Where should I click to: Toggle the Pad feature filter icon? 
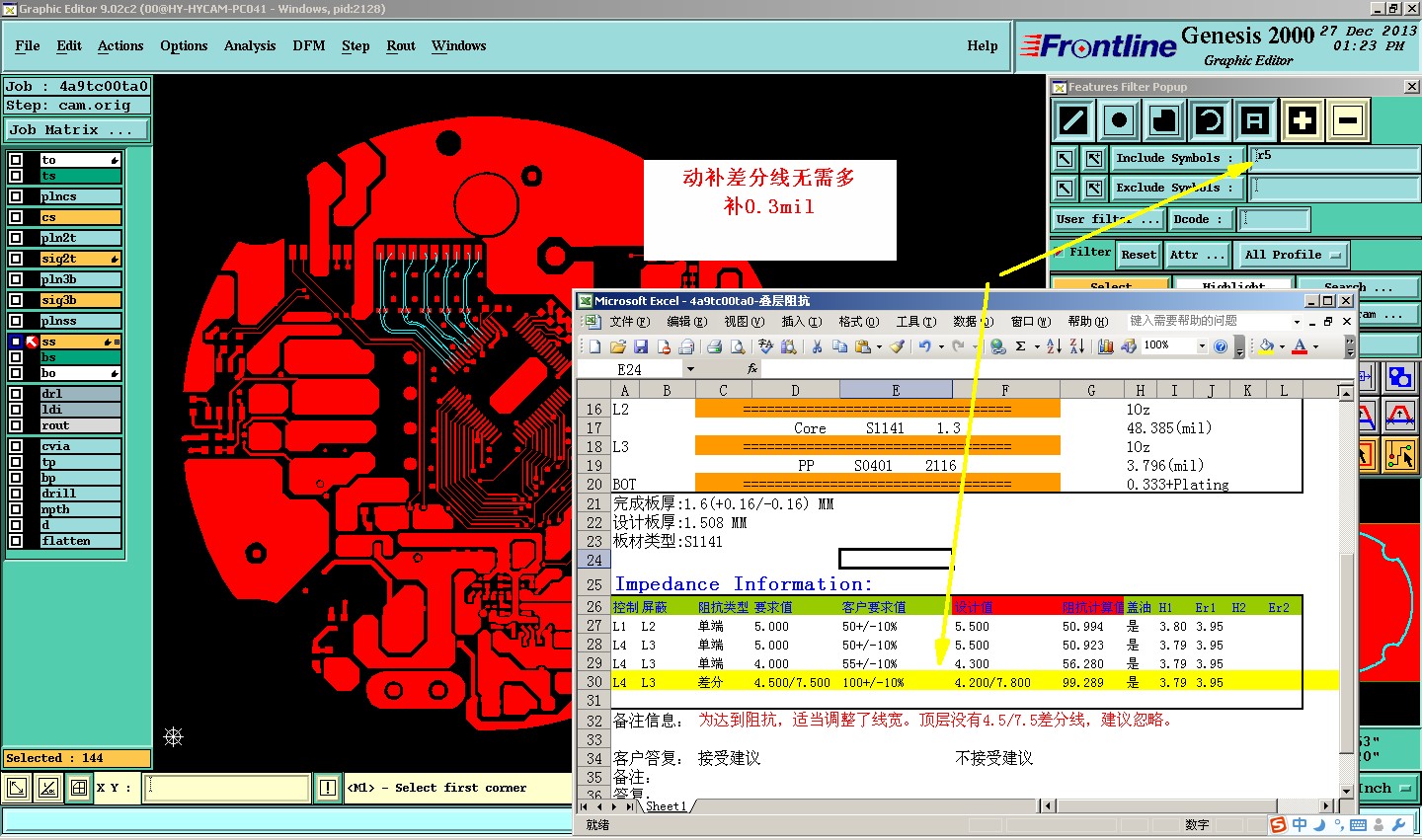coord(1119,121)
